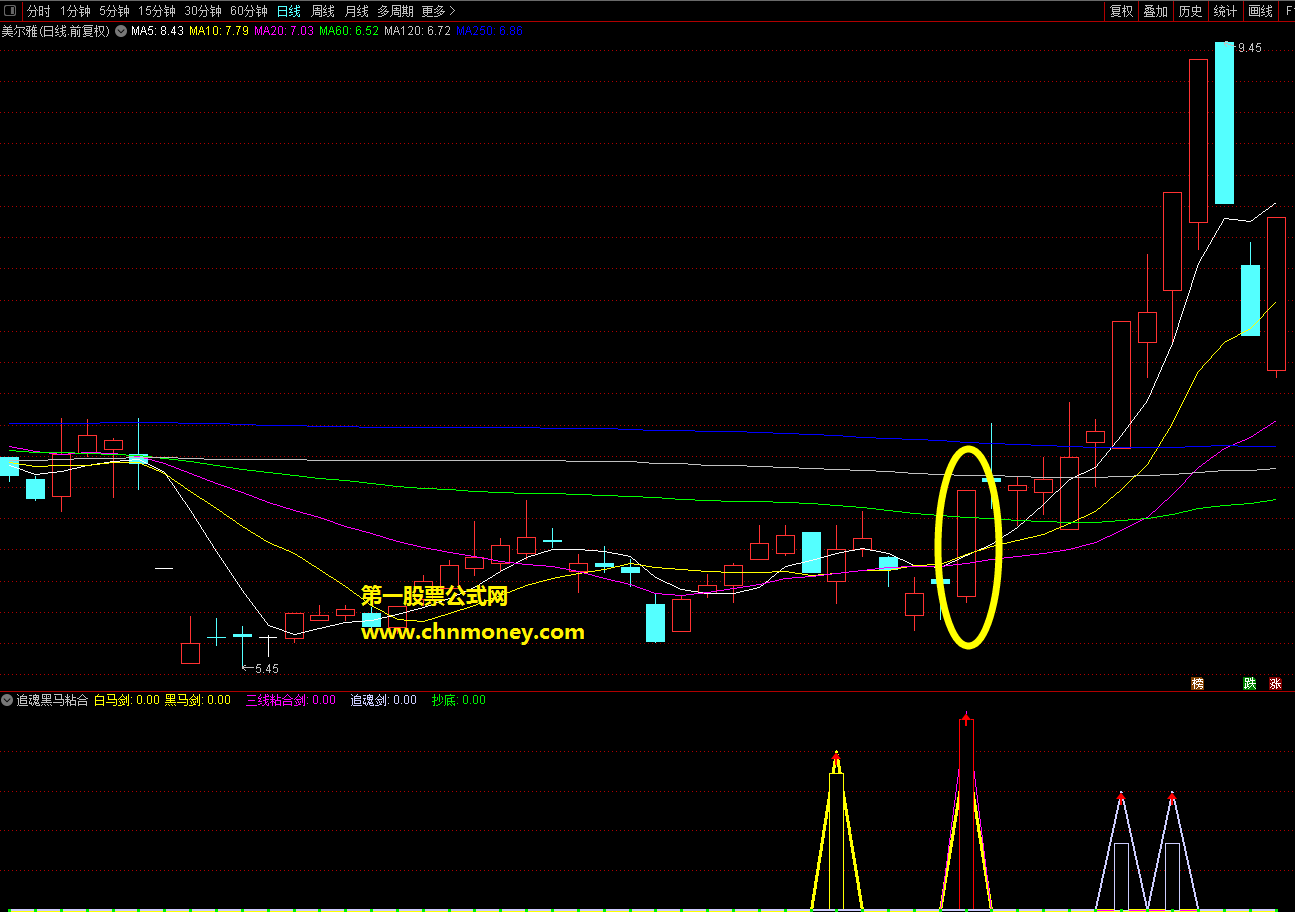Activate the 画线 drawing tools button
Image resolution: width=1295 pixels, height=912 pixels.
click(x=1260, y=11)
